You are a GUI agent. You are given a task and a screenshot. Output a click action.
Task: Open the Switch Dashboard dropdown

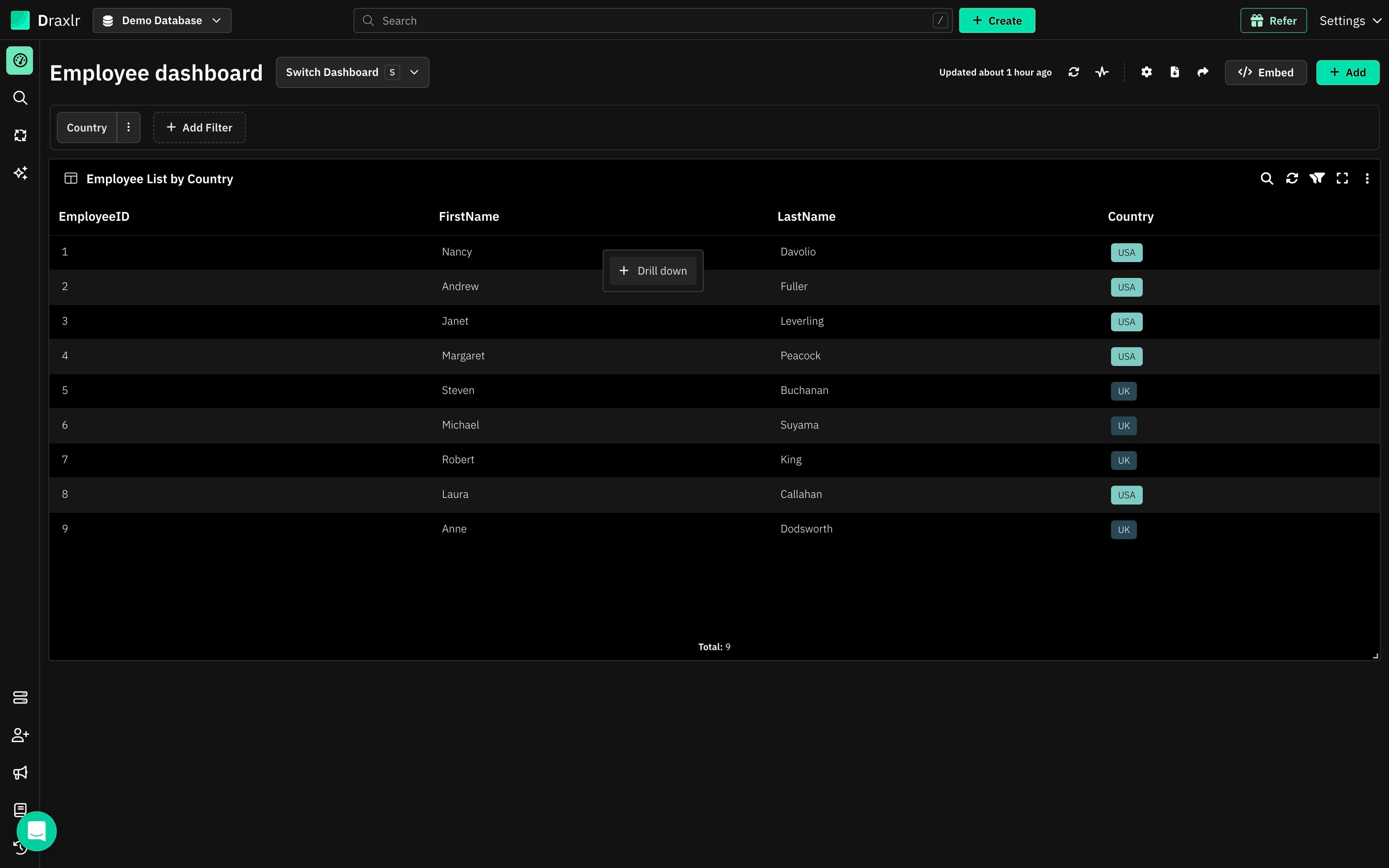(352, 72)
